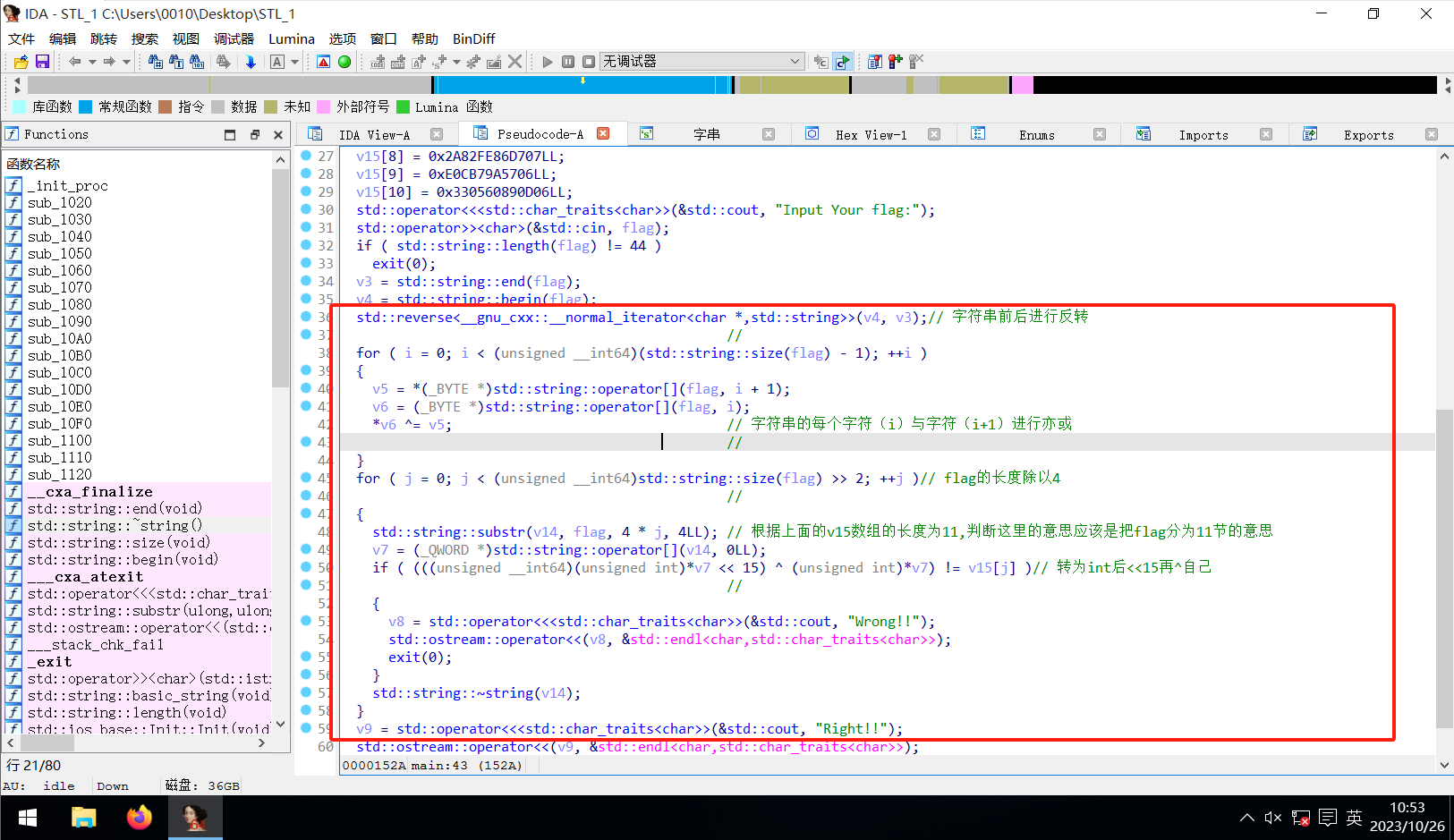Jump back with the left arrow icon
The width and height of the screenshot is (1454, 840).
[x=75, y=62]
